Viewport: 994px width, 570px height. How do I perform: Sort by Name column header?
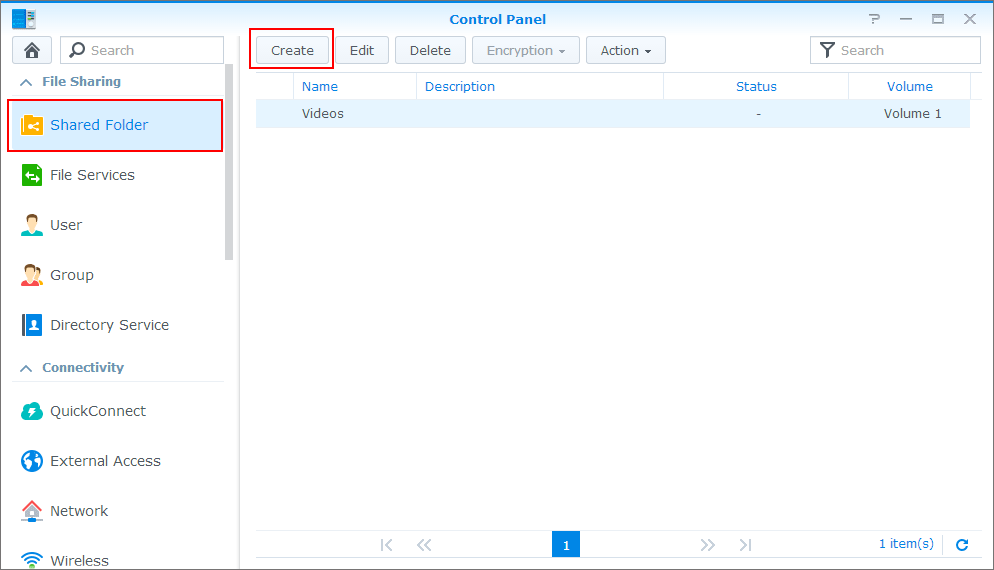355,86
